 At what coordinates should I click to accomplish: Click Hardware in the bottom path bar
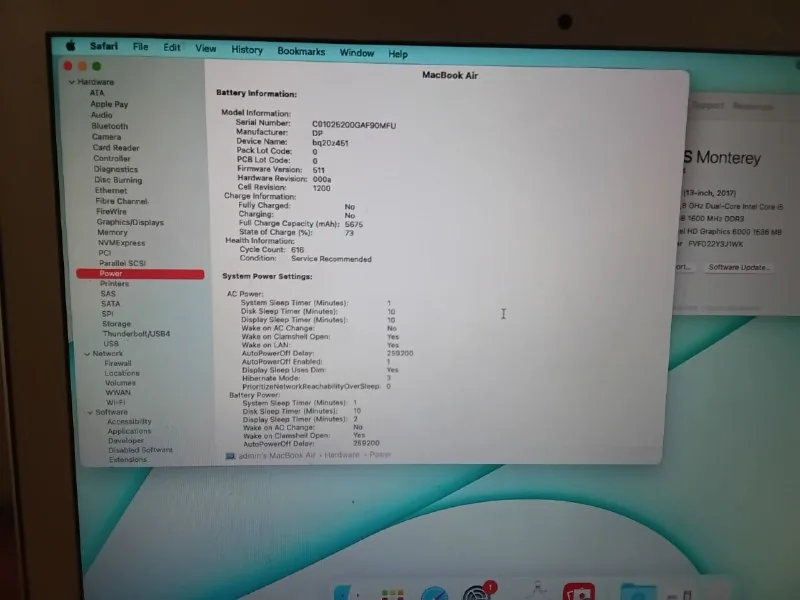[342, 455]
